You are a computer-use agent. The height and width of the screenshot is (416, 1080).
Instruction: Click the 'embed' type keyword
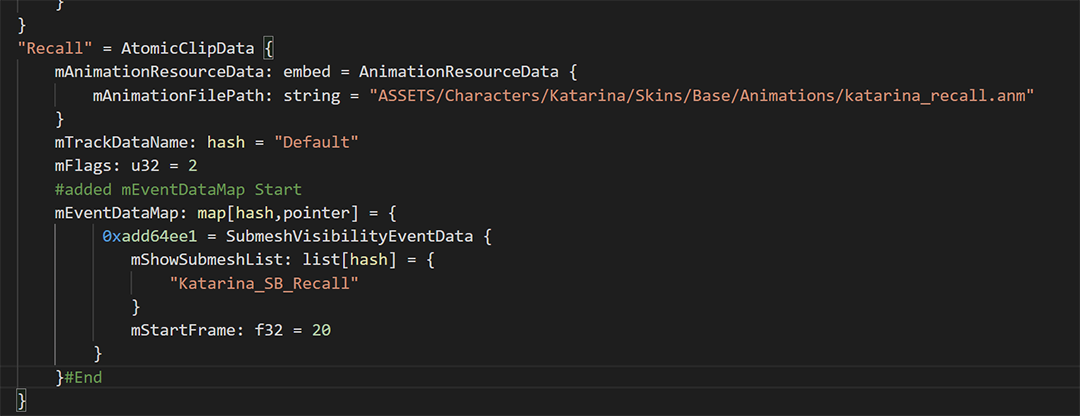tap(307, 72)
